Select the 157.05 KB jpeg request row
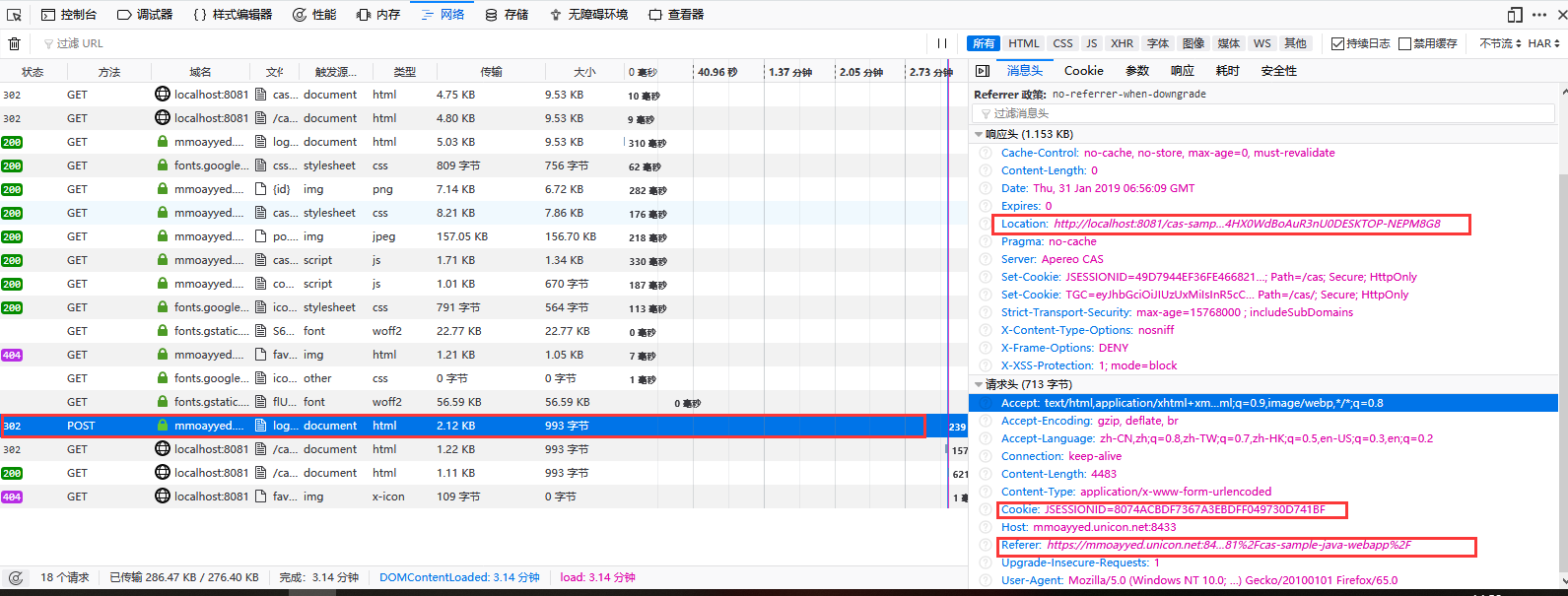1568x596 pixels. coord(483,236)
